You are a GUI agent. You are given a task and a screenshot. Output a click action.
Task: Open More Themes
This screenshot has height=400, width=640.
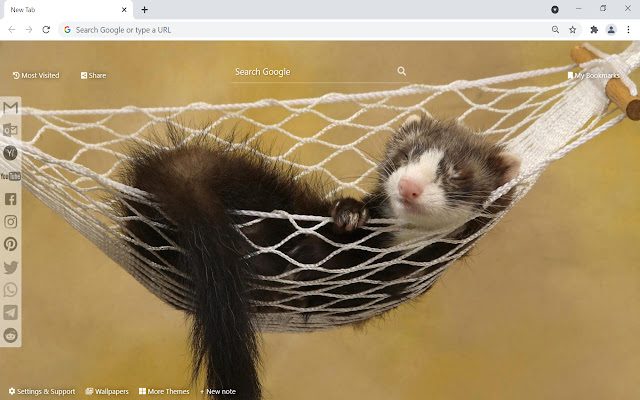coord(164,391)
